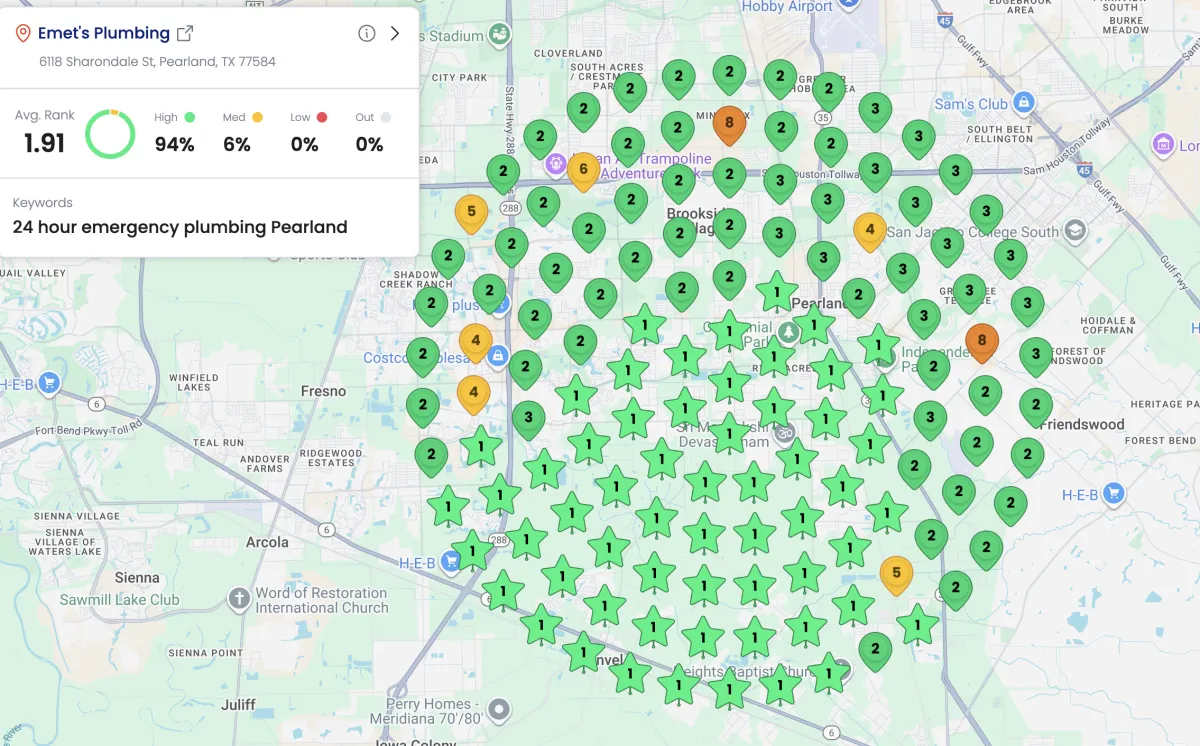Click the 94% High percentage value
Image resolution: width=1200 pixels, height=746 pixels.
(174, 144)
